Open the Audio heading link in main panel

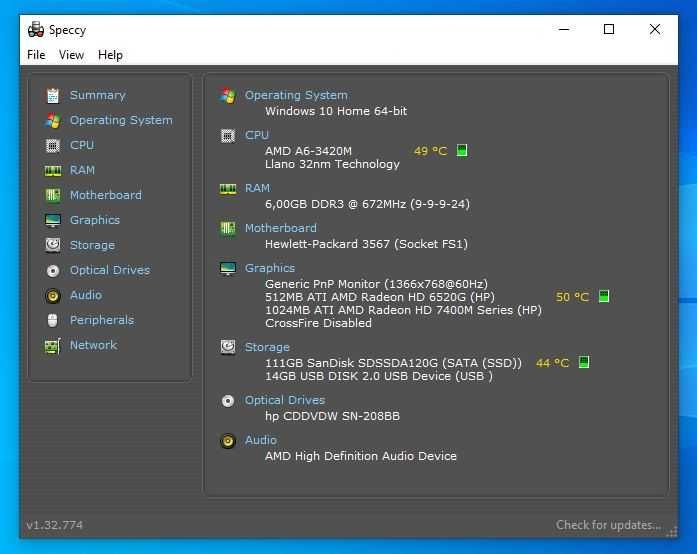pyautogui.click(x=260, y=440)
